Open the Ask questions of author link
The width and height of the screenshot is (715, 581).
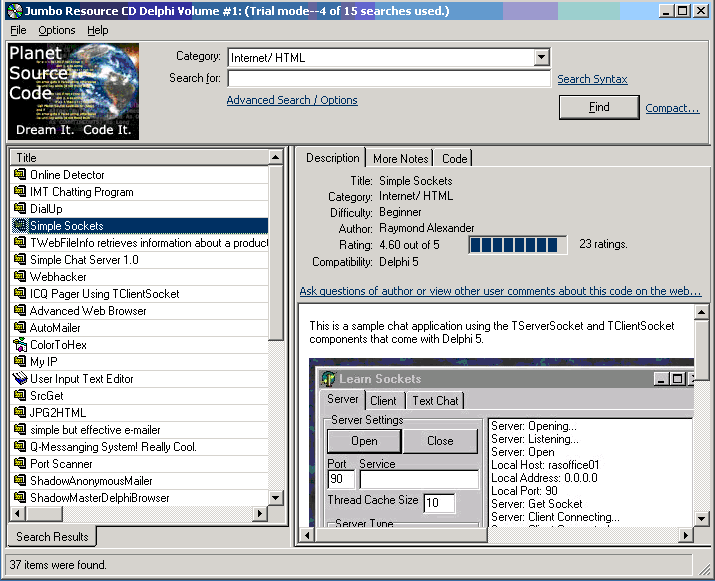[x=500, y=291]
